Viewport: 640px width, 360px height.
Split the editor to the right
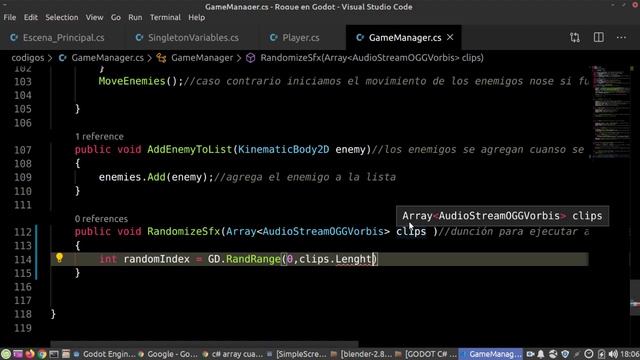coord(598,38)
